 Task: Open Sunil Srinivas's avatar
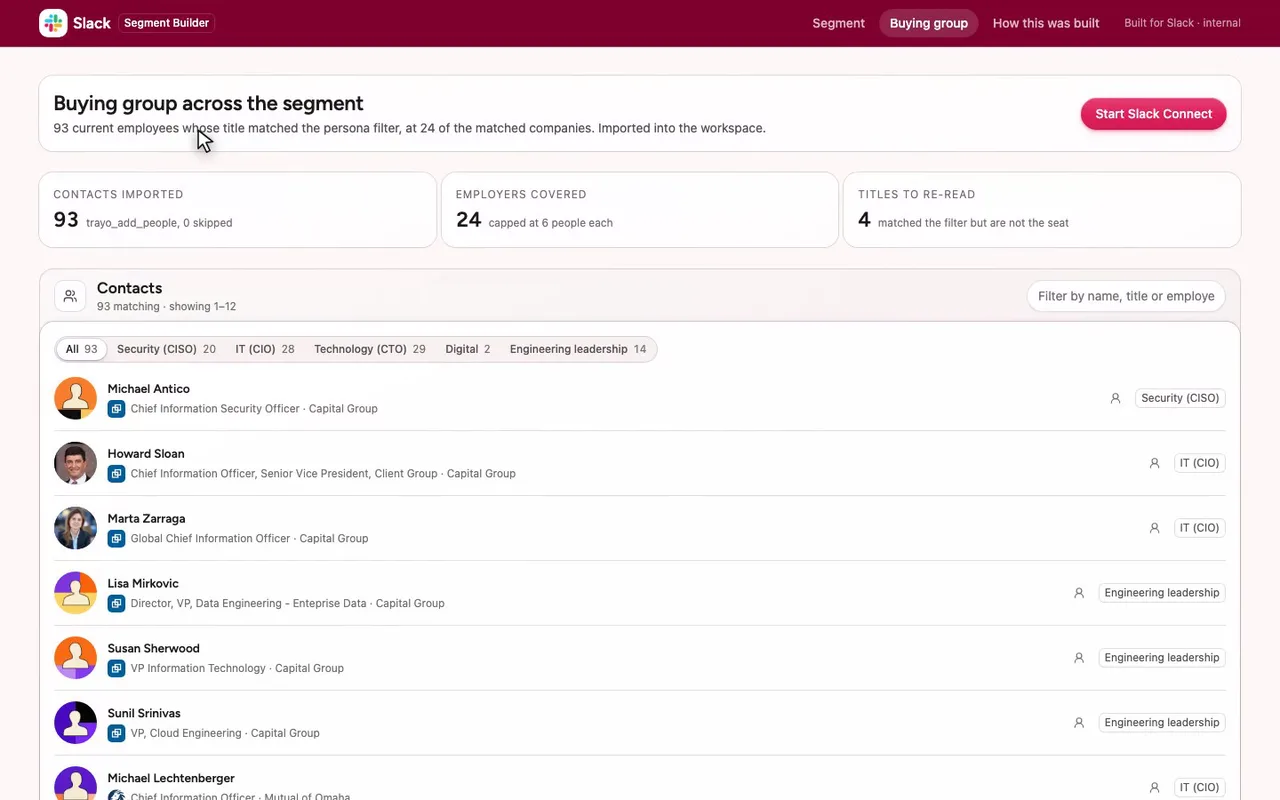[75, 723]
